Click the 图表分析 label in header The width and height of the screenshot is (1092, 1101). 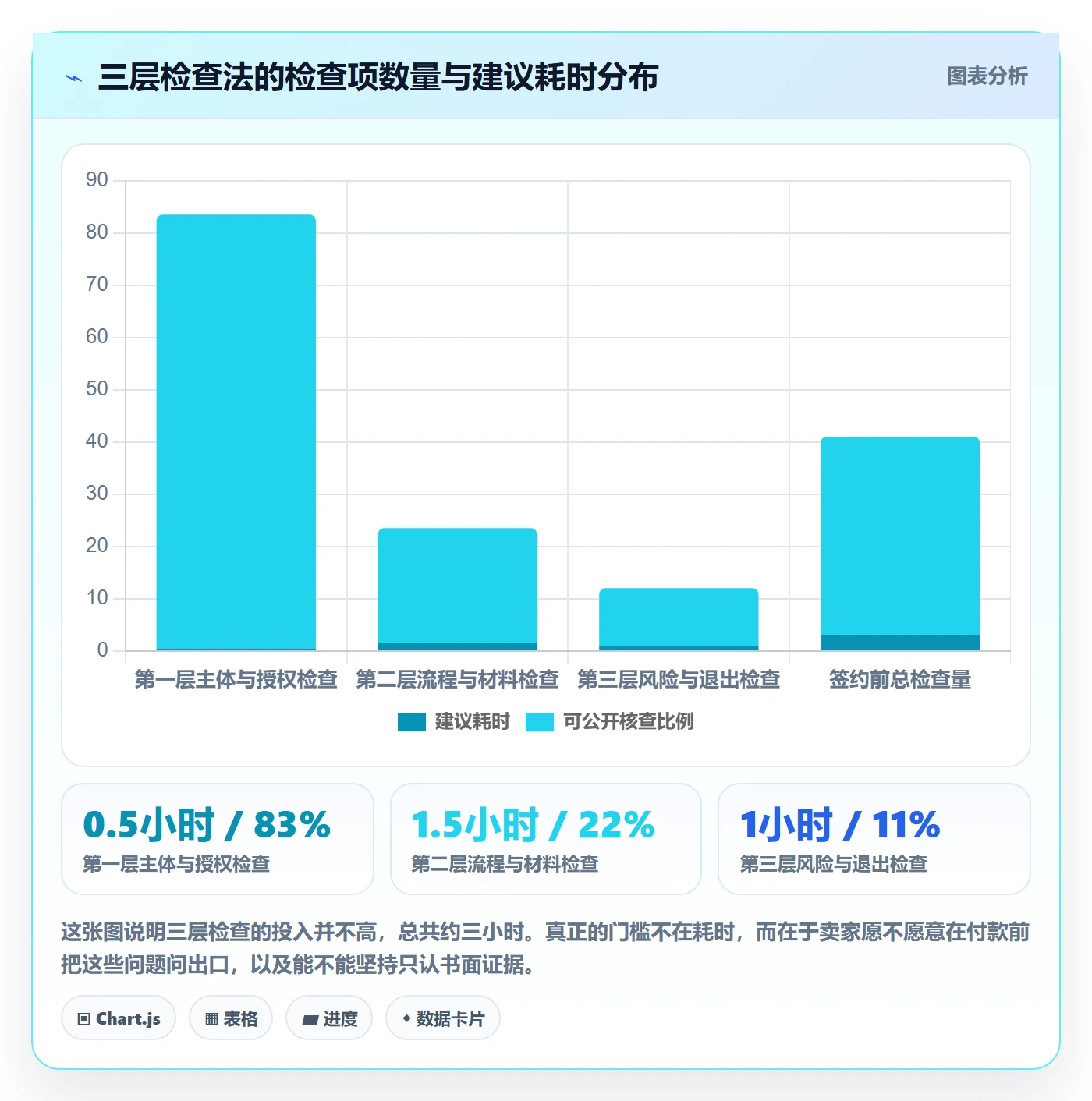tap(987, 76)
